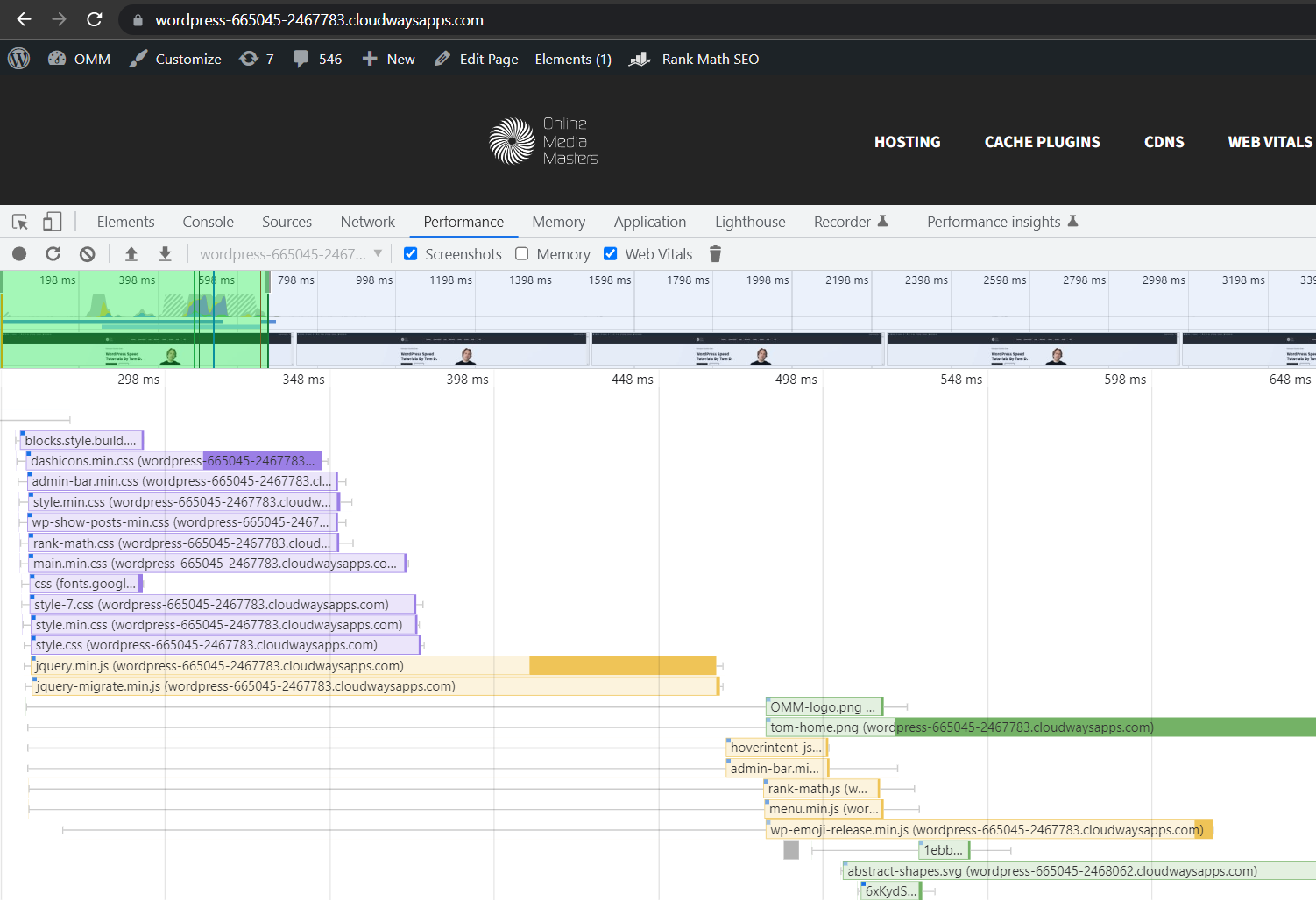
Task: Switch to the Network tab
Action: tap(367, 222)
